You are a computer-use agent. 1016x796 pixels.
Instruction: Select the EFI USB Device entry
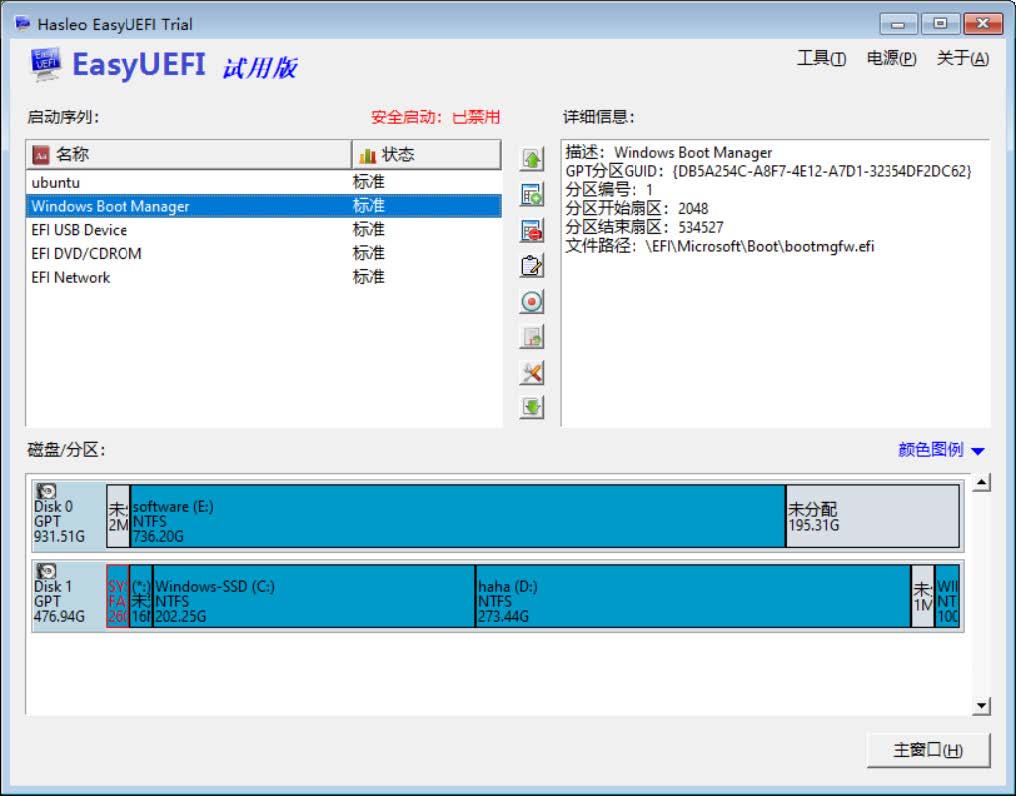(264, 230)
